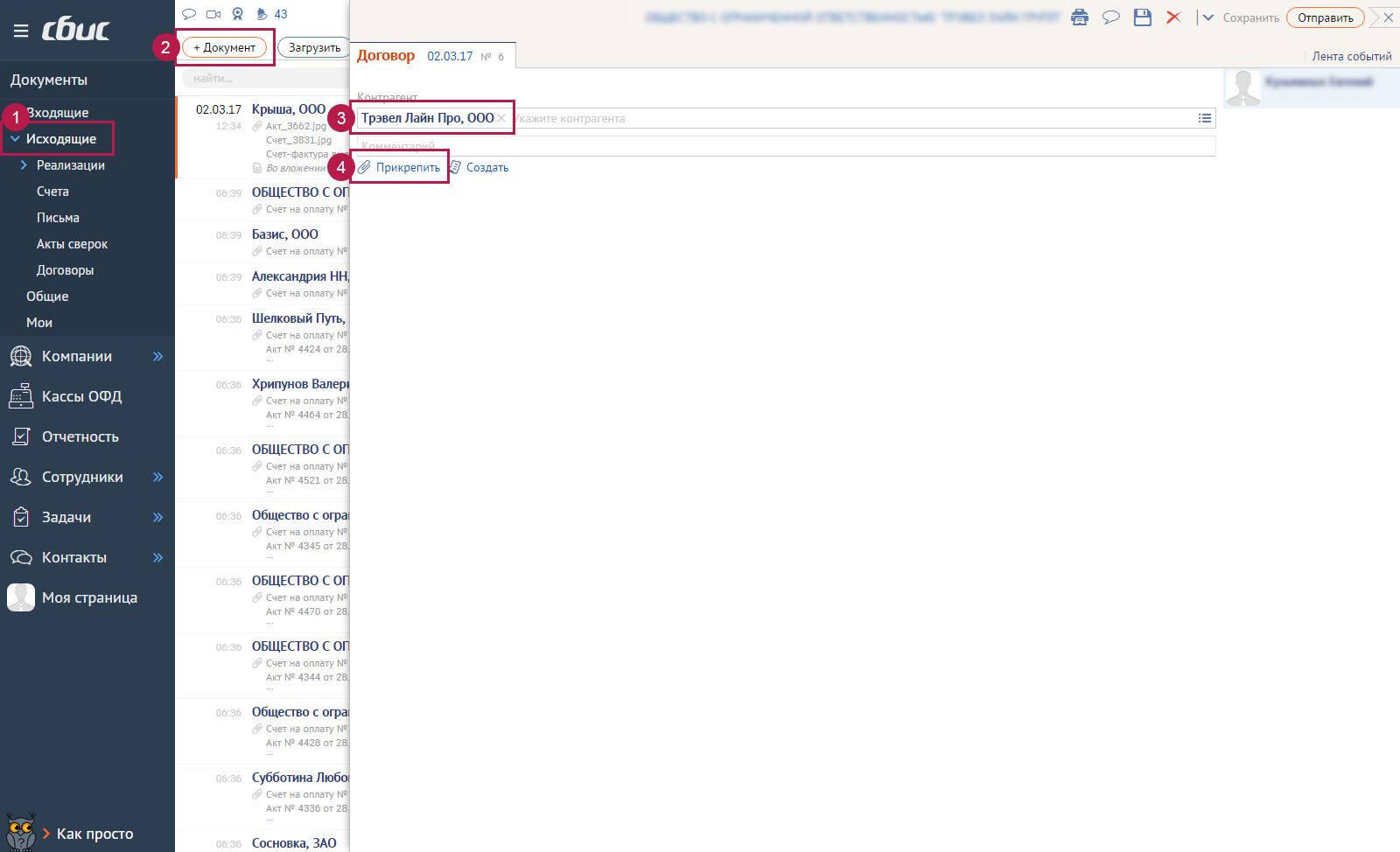1400x852 pixels.
Task: Print the contract document
Action: (1080, 17)
